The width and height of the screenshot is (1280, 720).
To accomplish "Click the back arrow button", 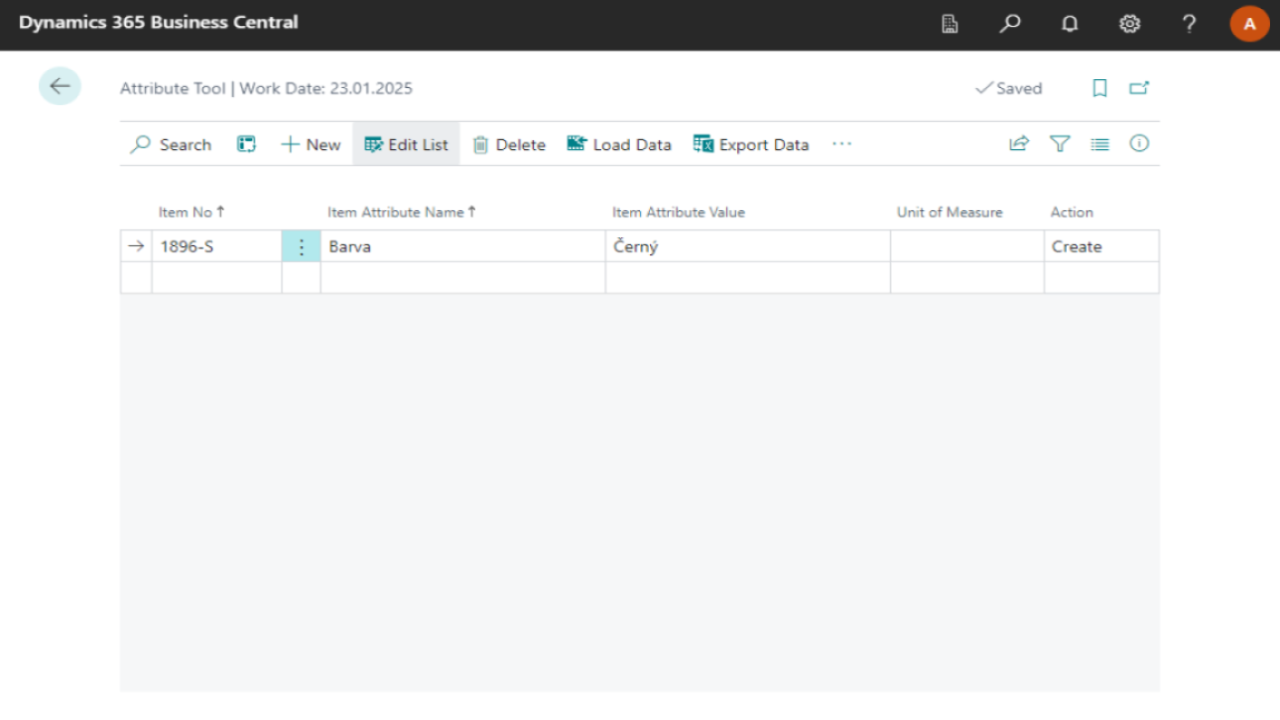I will point(60,87).
